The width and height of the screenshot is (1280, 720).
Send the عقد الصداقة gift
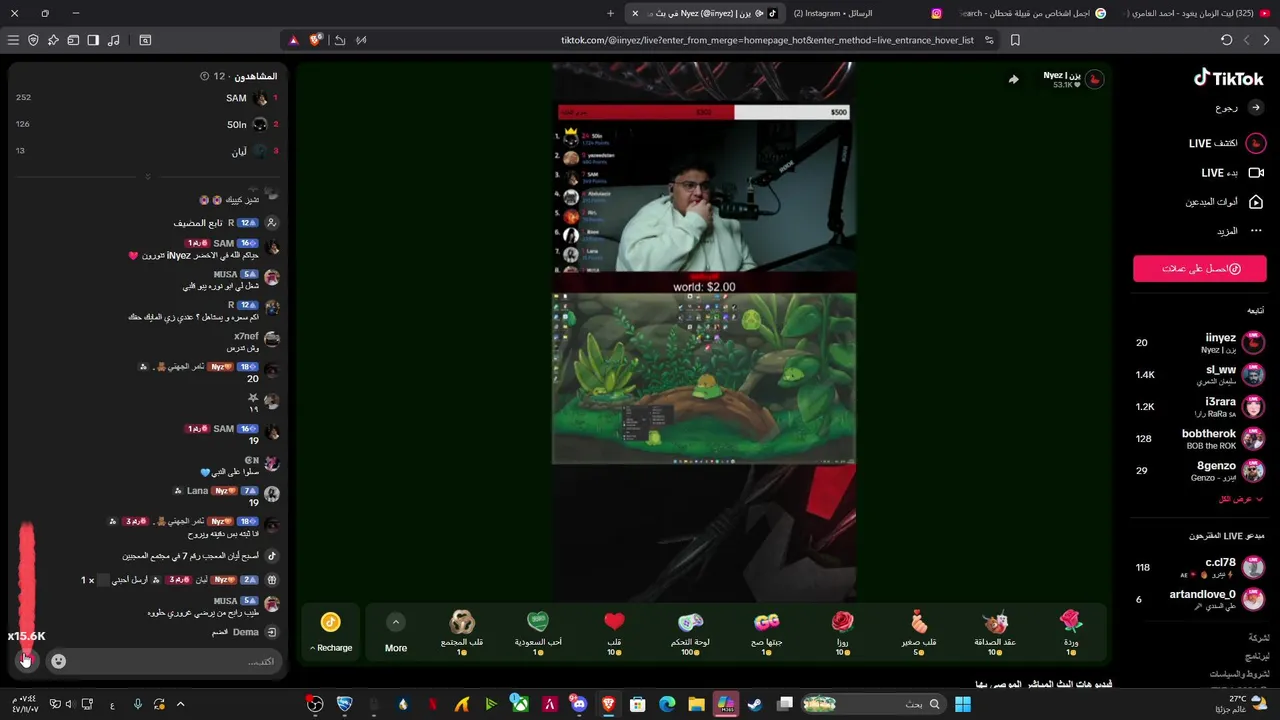995,632
